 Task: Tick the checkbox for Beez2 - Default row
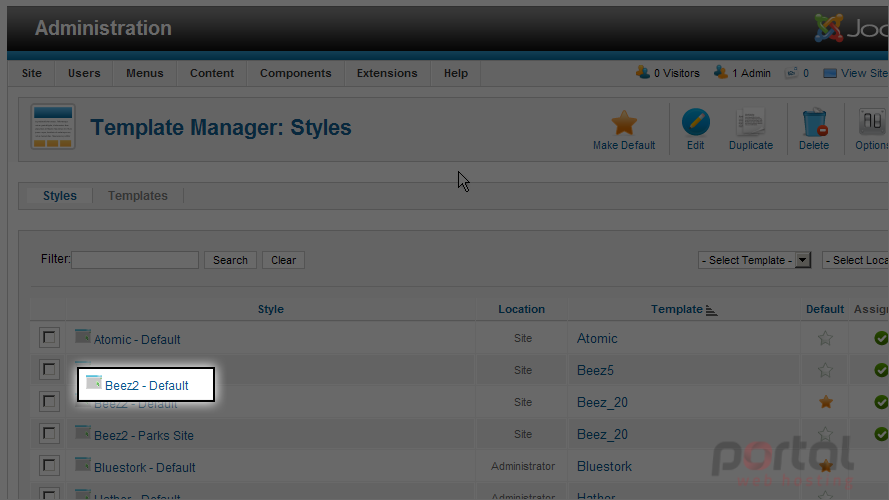click(49, 401)
